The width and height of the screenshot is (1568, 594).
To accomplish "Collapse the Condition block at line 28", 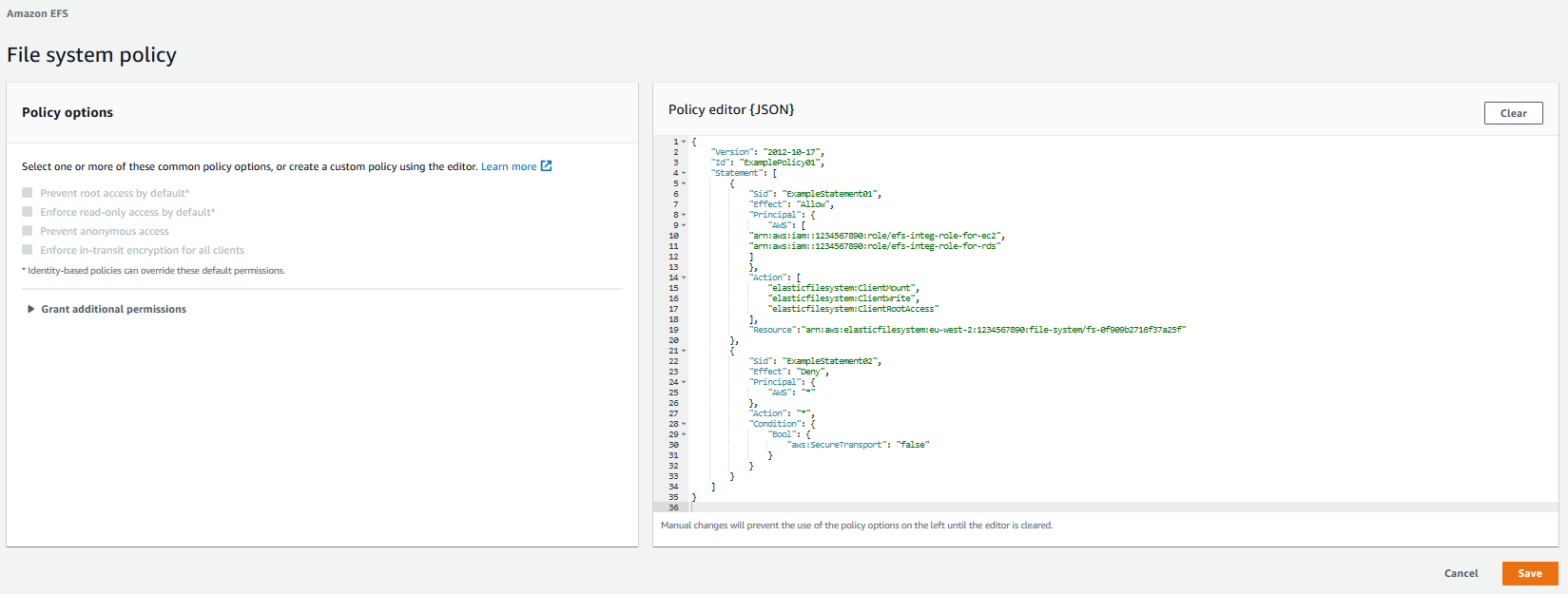I will click(684, 424).
